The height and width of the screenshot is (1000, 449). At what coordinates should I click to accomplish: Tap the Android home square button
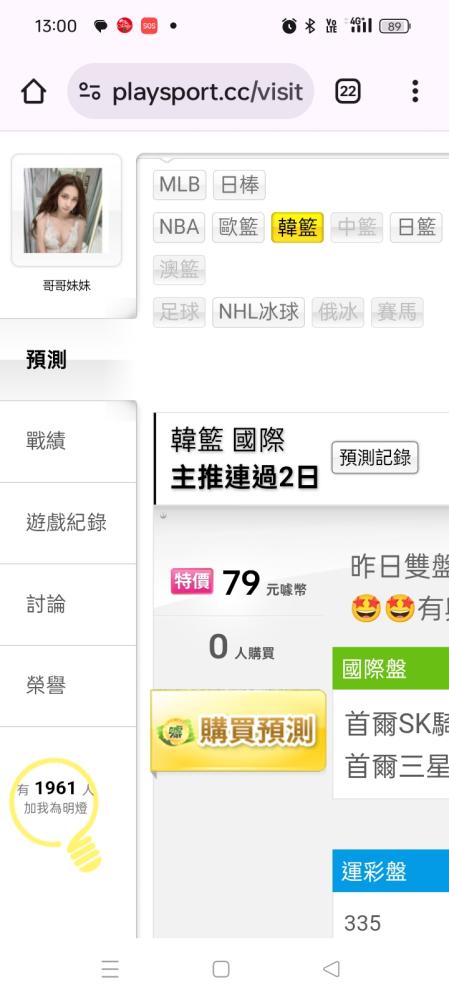pyautogui.click(x=221, y=969)
